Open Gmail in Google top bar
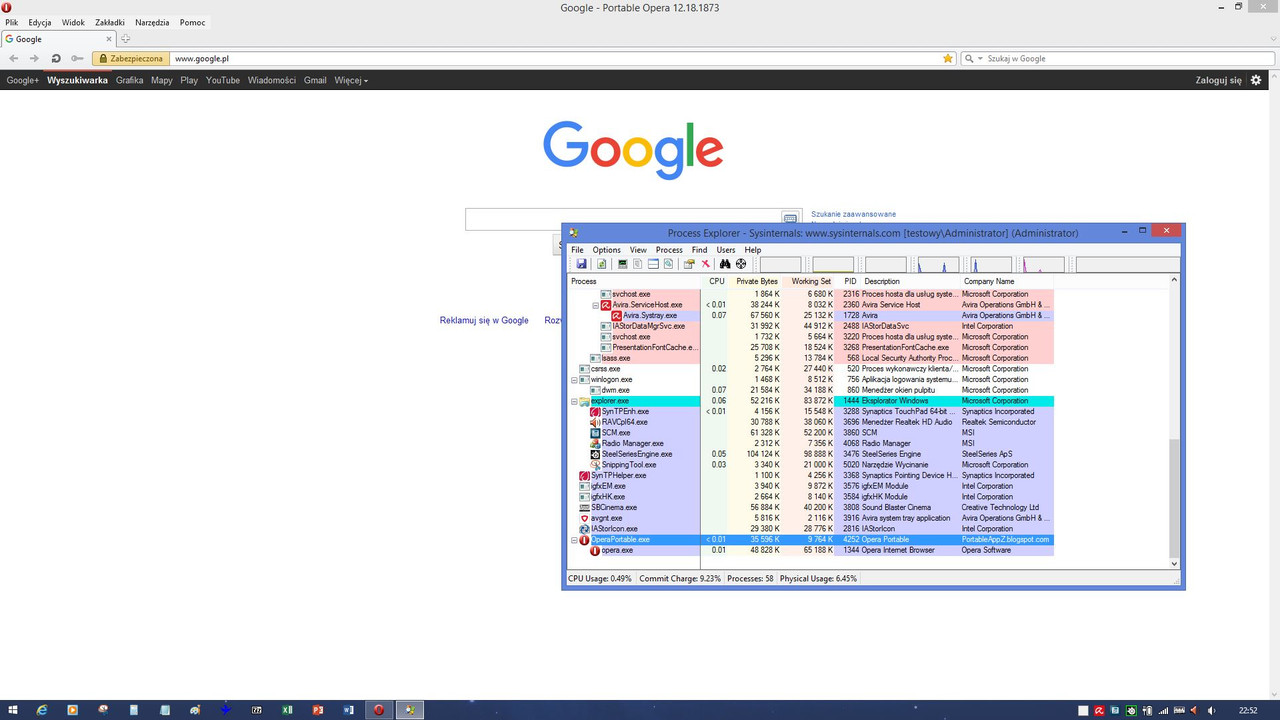Image resolution: width=1280 pixels, height=720 pixels. coord(315,80)
